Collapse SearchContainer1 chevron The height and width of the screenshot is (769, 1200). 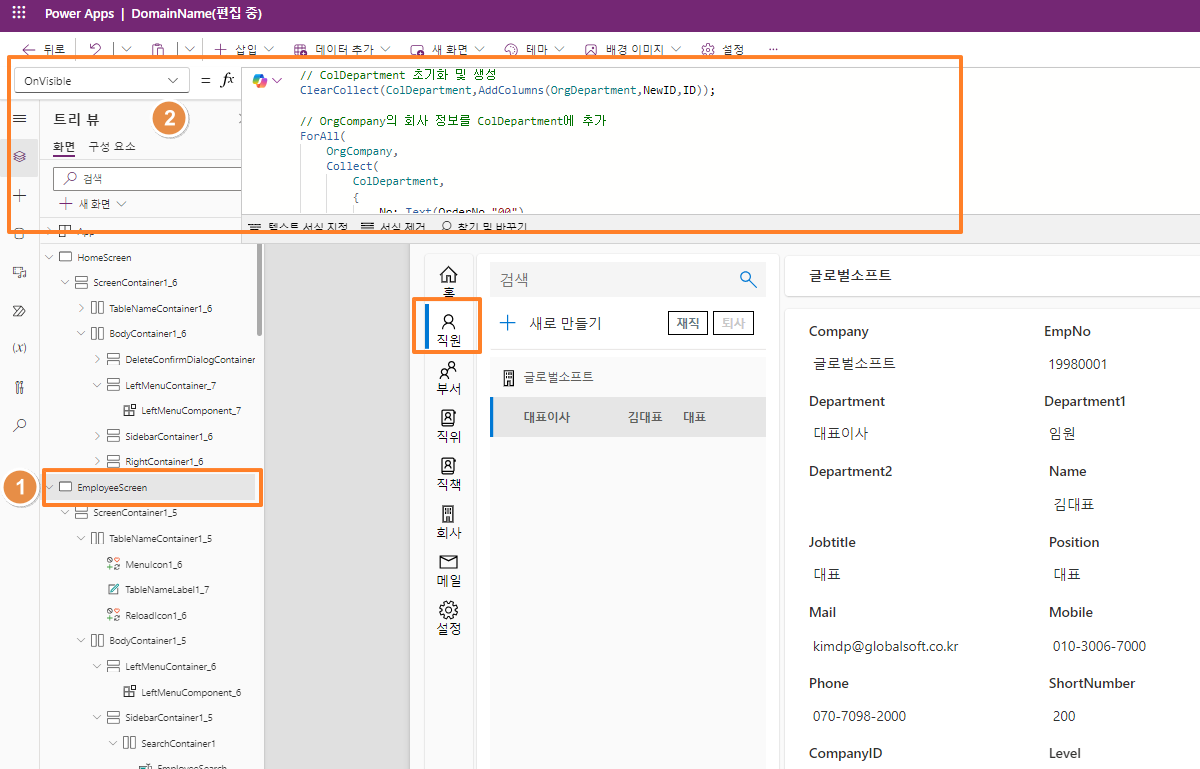coord(113,743)
